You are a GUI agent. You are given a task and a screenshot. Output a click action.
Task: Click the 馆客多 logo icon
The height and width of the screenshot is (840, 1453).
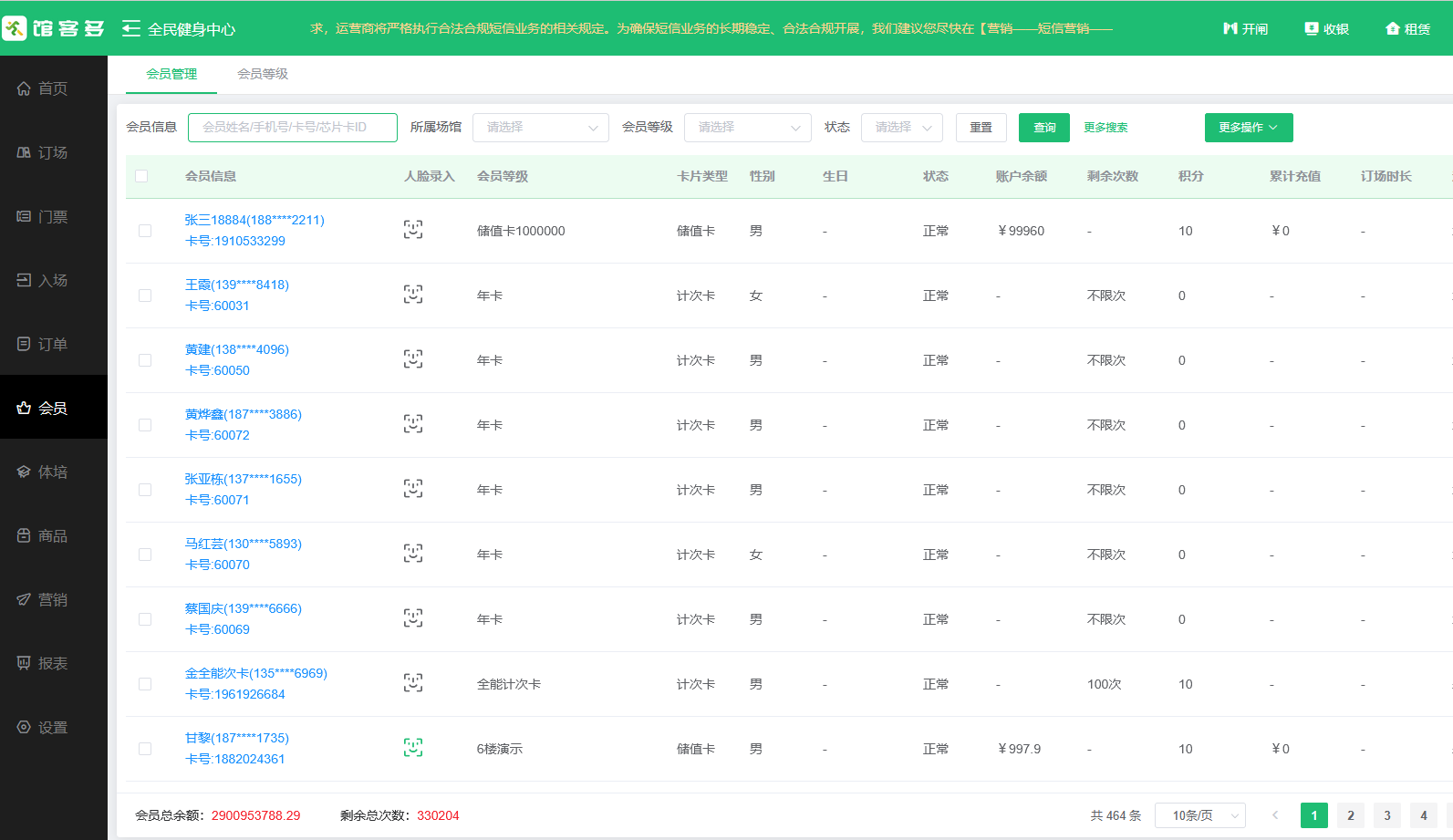click(x=15, y=28)
